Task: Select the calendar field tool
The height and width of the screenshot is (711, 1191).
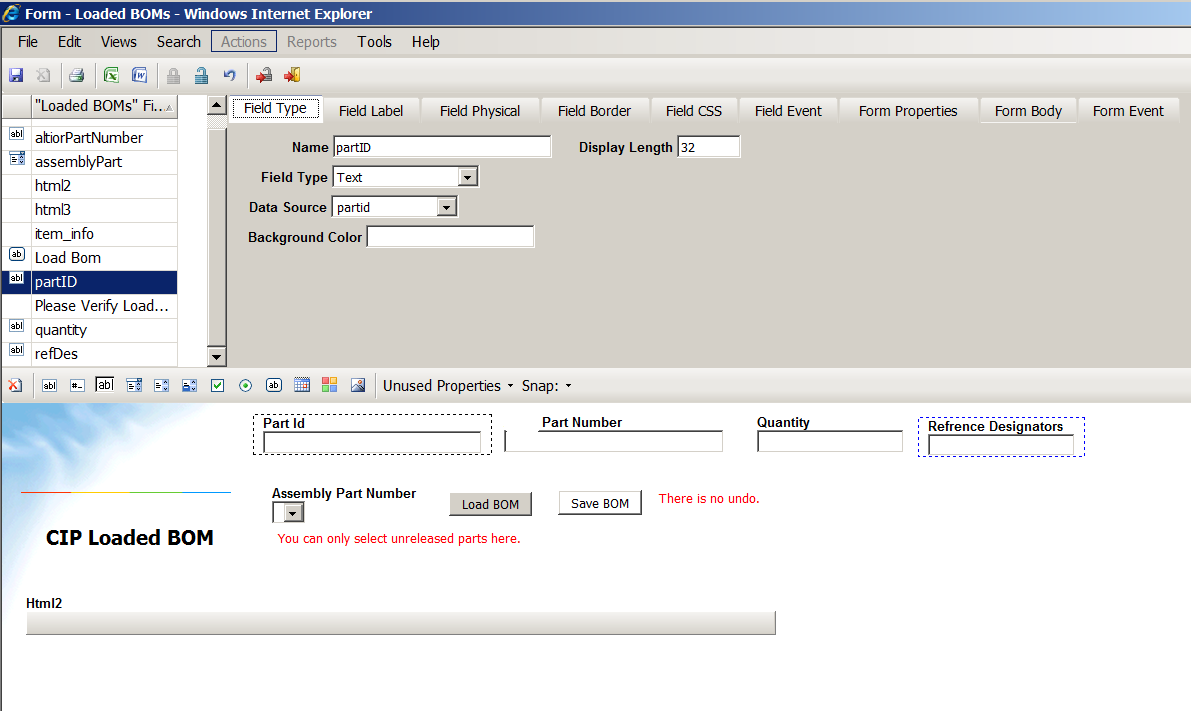Action: click(302, 385)
